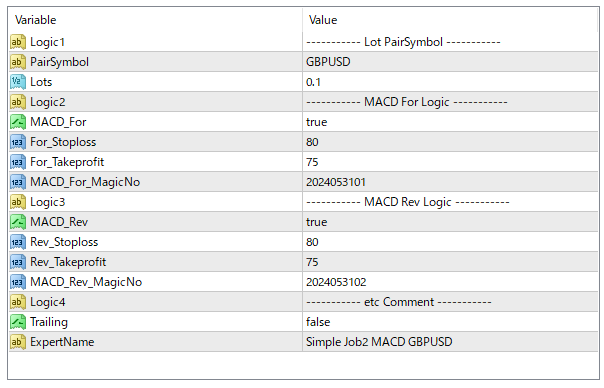
Task: Edit the For_Takeprofit value 75
Action: click(450, 162)
